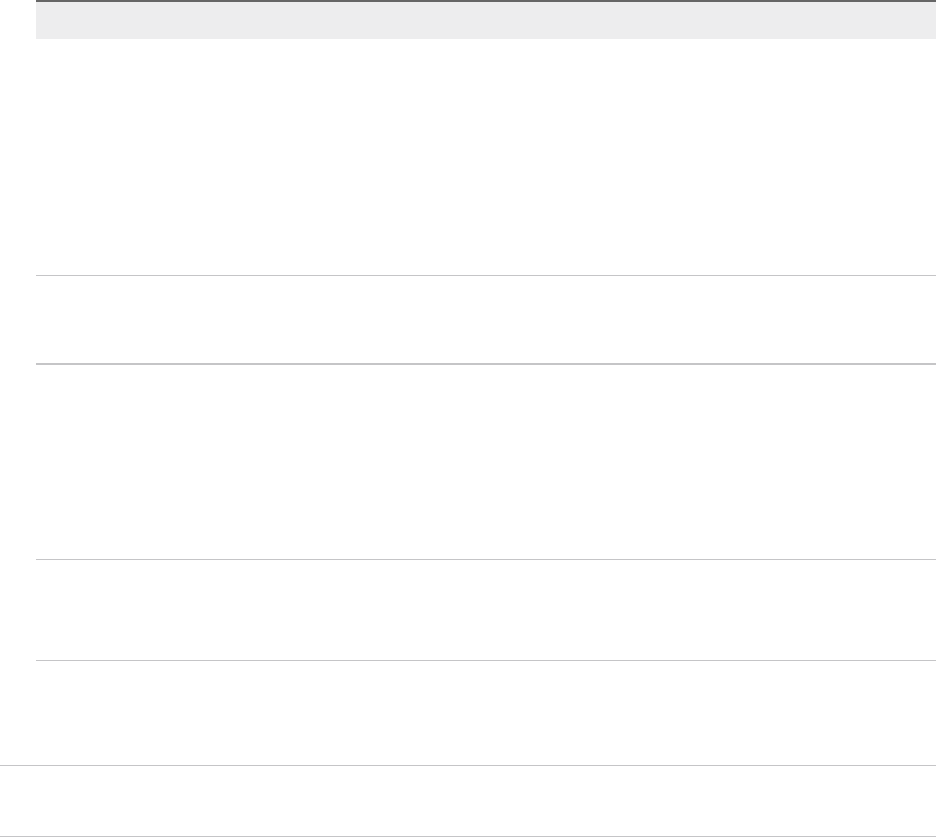
Task: Click the gray table header bar
Action: tap(478, 21)
